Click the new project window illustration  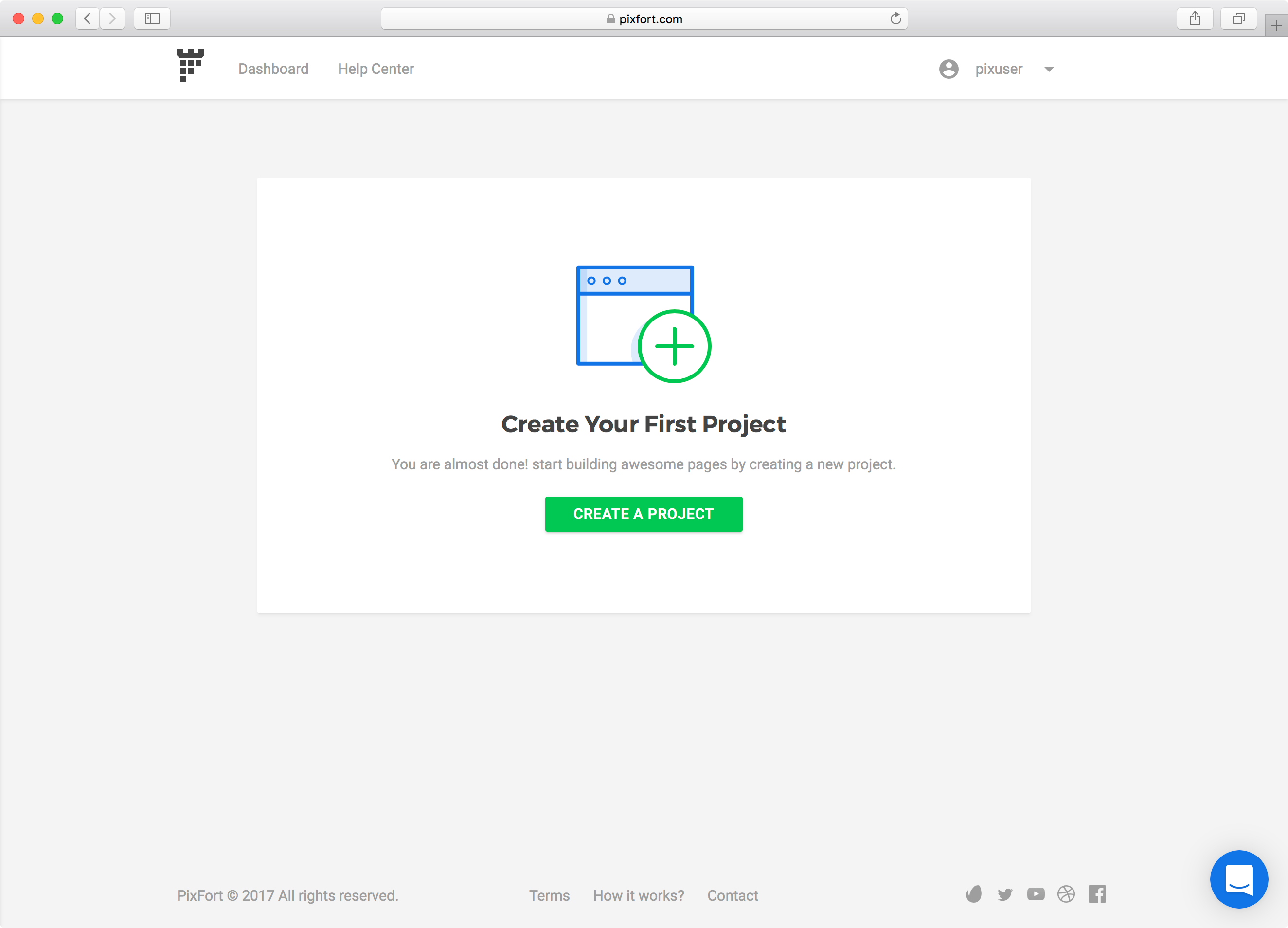644,324
